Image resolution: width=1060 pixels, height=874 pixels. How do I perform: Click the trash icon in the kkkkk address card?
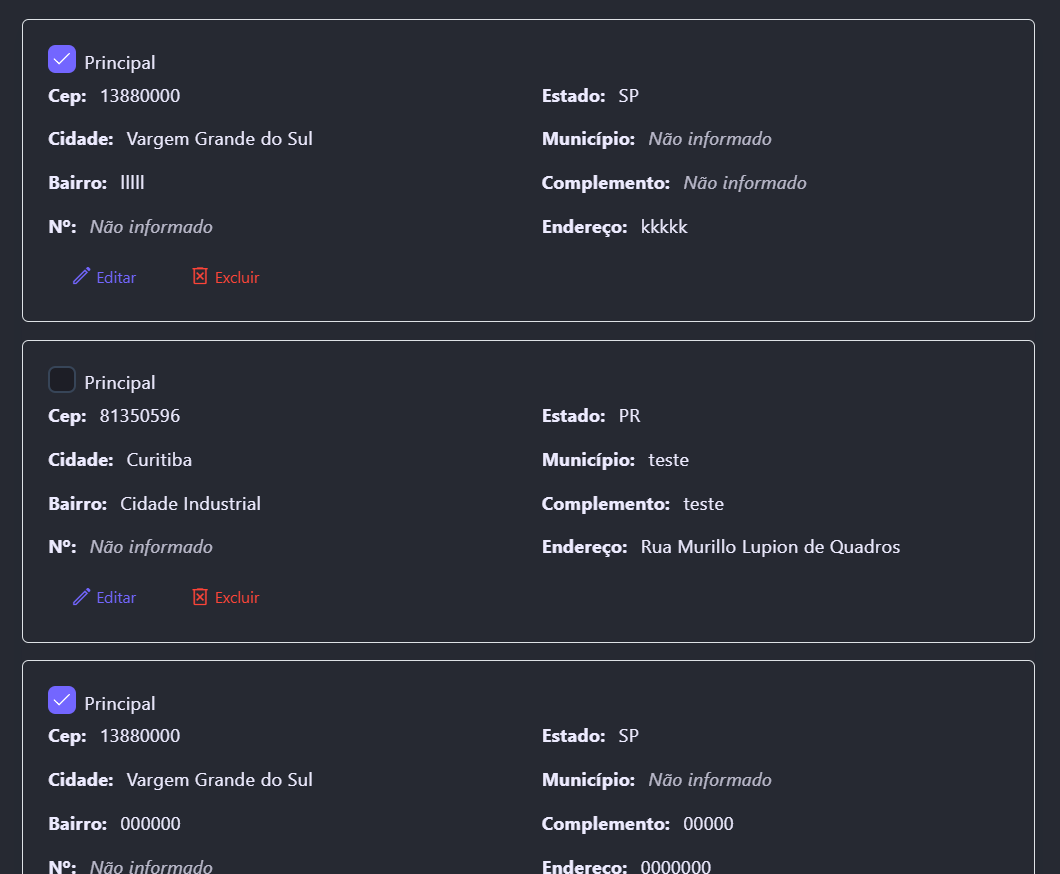click(x=200, y=276)
